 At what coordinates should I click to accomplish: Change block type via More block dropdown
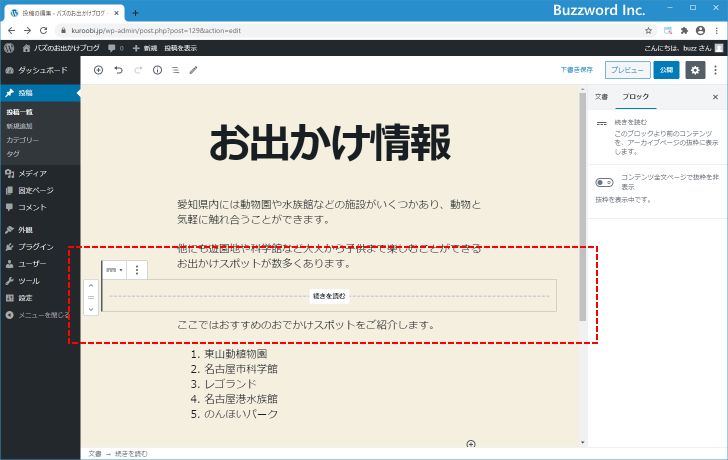coord(114,270)
